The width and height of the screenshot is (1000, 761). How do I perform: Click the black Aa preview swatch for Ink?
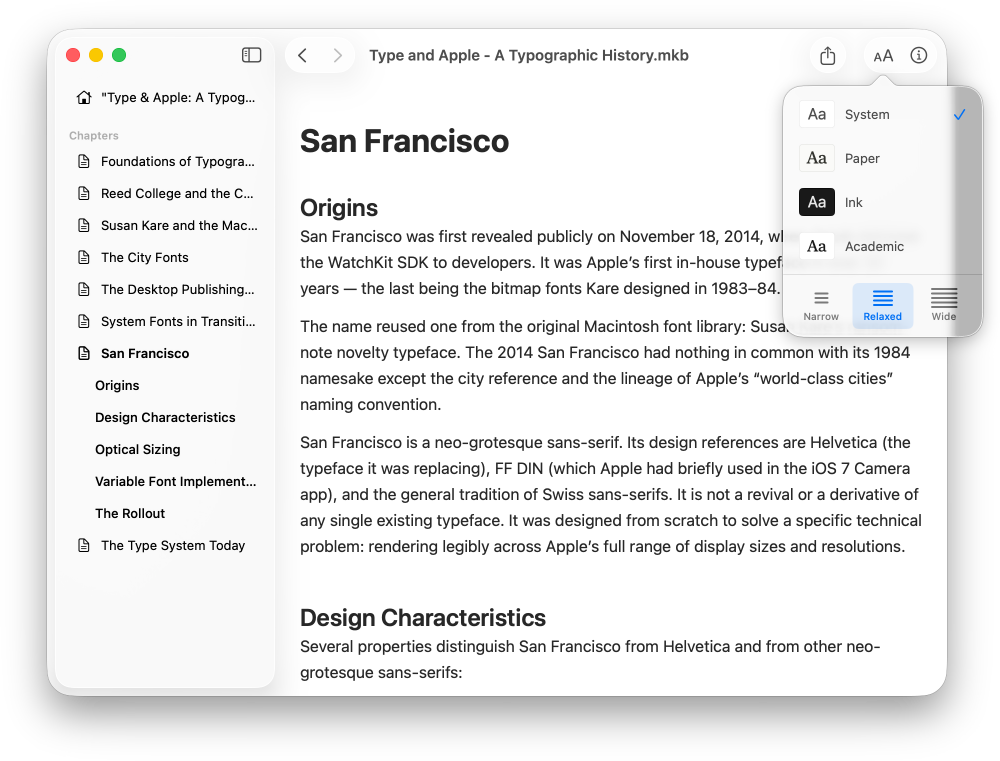[817, 202]
